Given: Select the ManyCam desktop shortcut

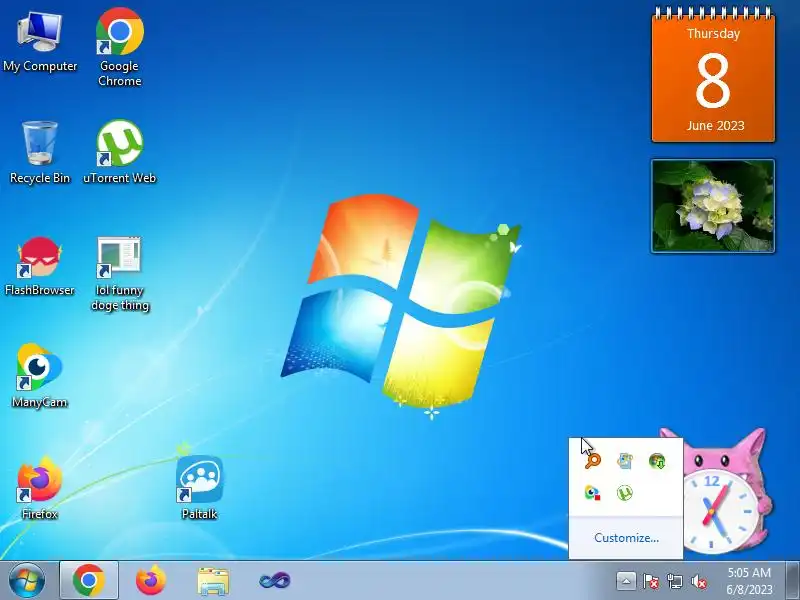Looking at the screenshot, I should (40, 376).
